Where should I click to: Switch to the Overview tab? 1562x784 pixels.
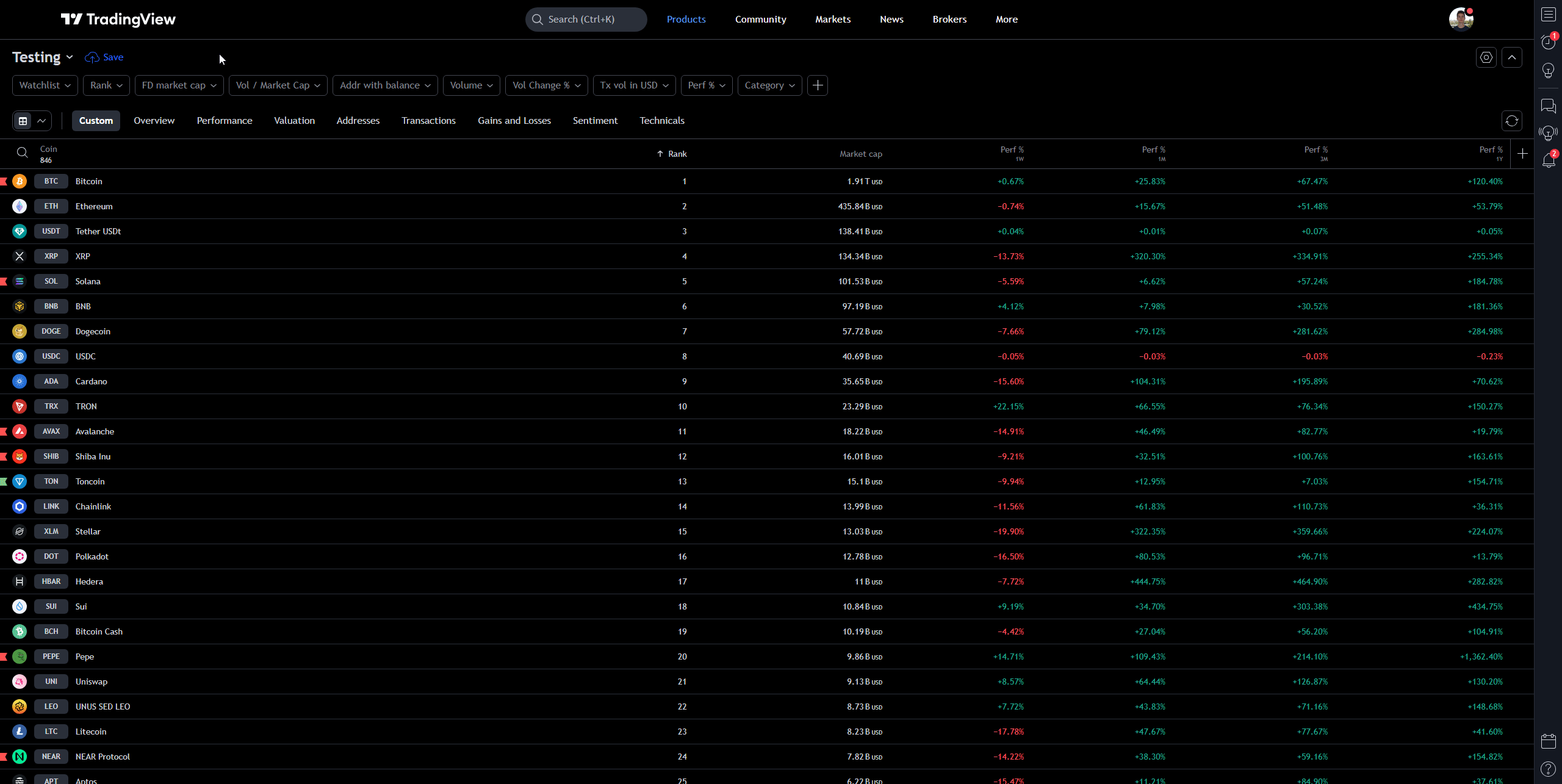tap(154, 121)
